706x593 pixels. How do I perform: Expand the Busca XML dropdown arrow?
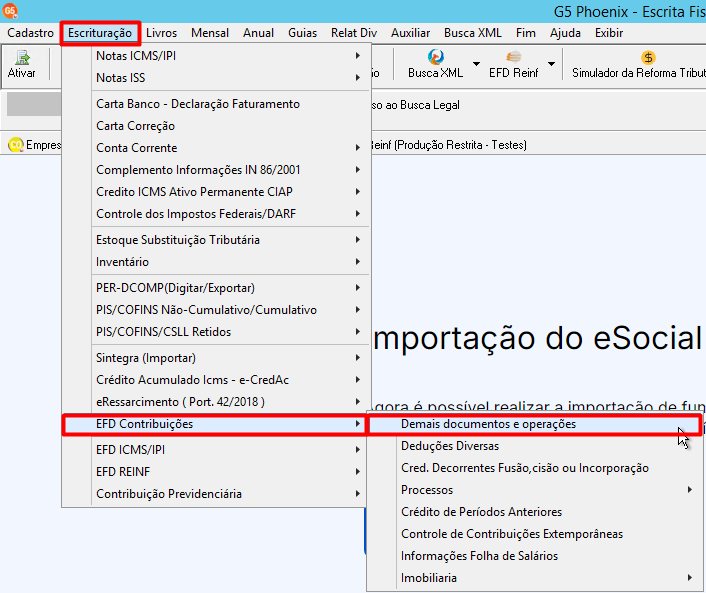coord(476,63)
